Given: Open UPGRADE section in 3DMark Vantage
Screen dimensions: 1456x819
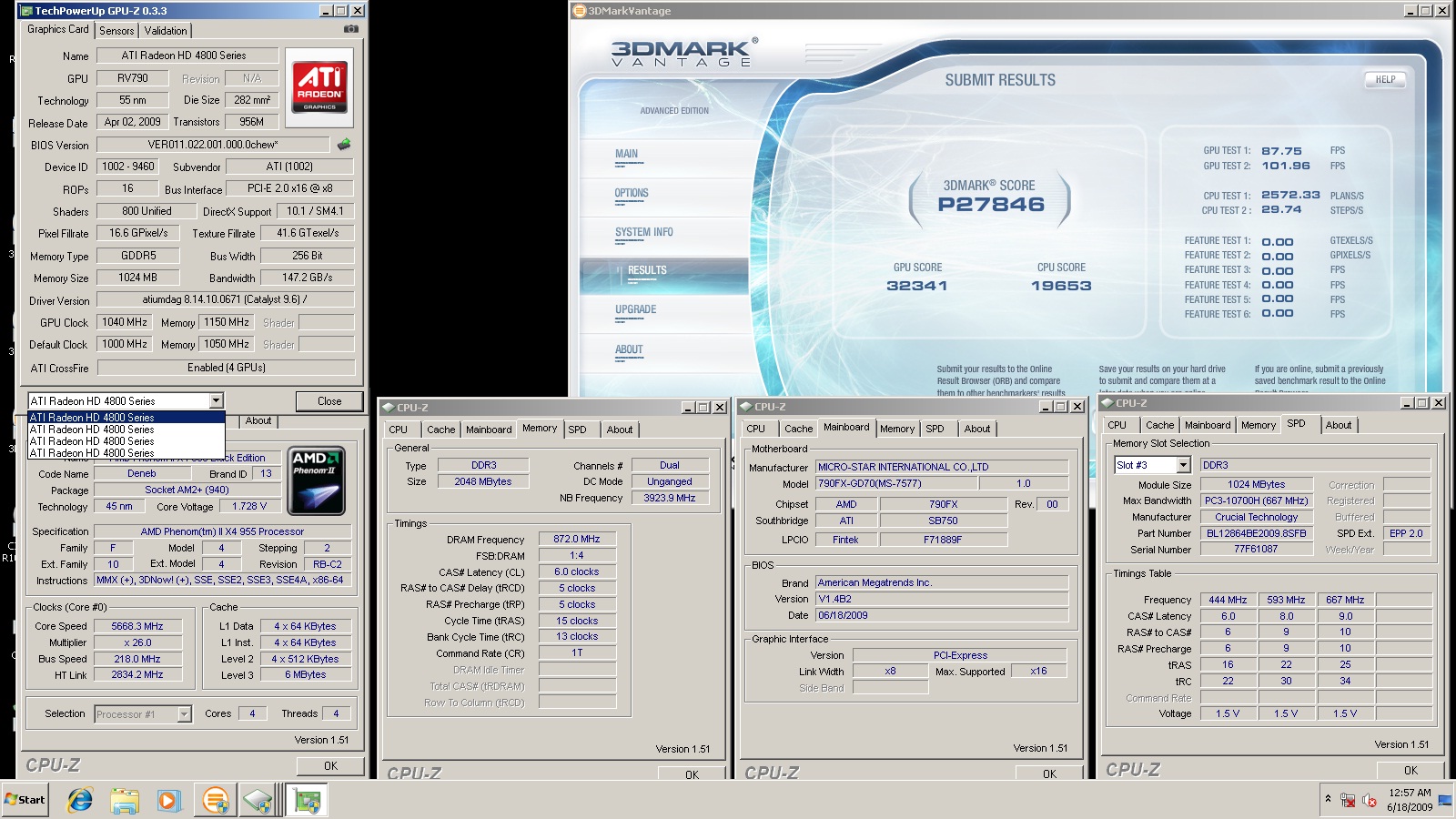Looking at the screenshot, I should [x=635, y=309].
